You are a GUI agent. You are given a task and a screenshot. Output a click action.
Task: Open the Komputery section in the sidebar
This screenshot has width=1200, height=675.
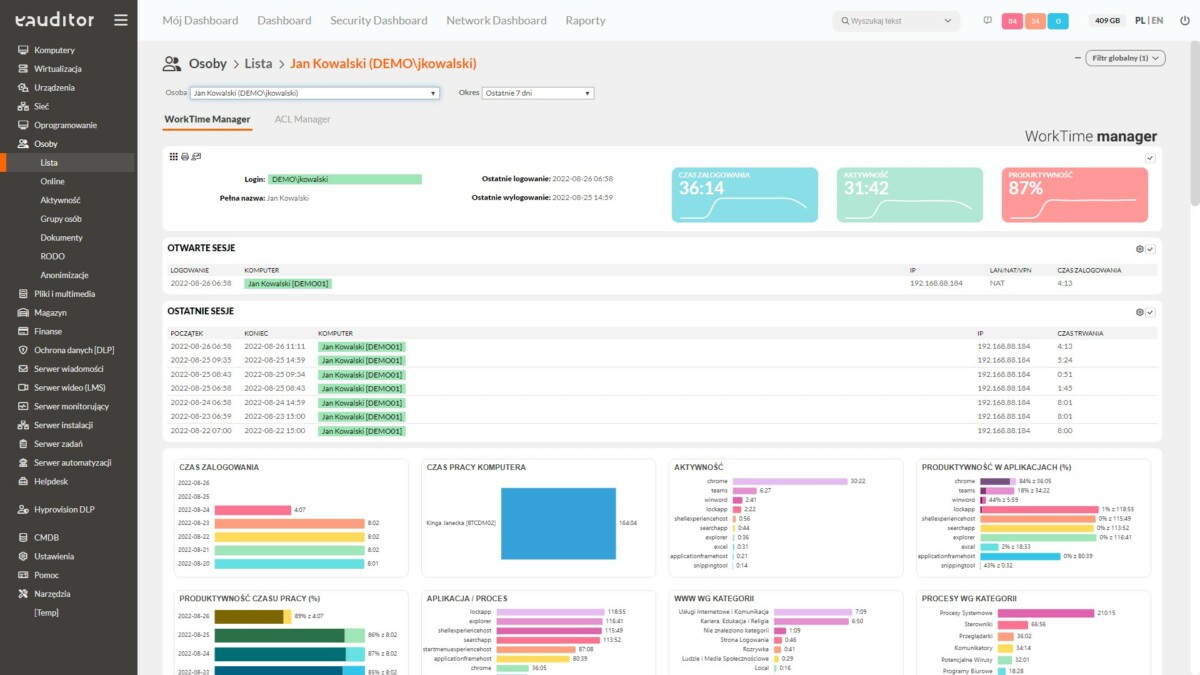(x=55, y=48)
